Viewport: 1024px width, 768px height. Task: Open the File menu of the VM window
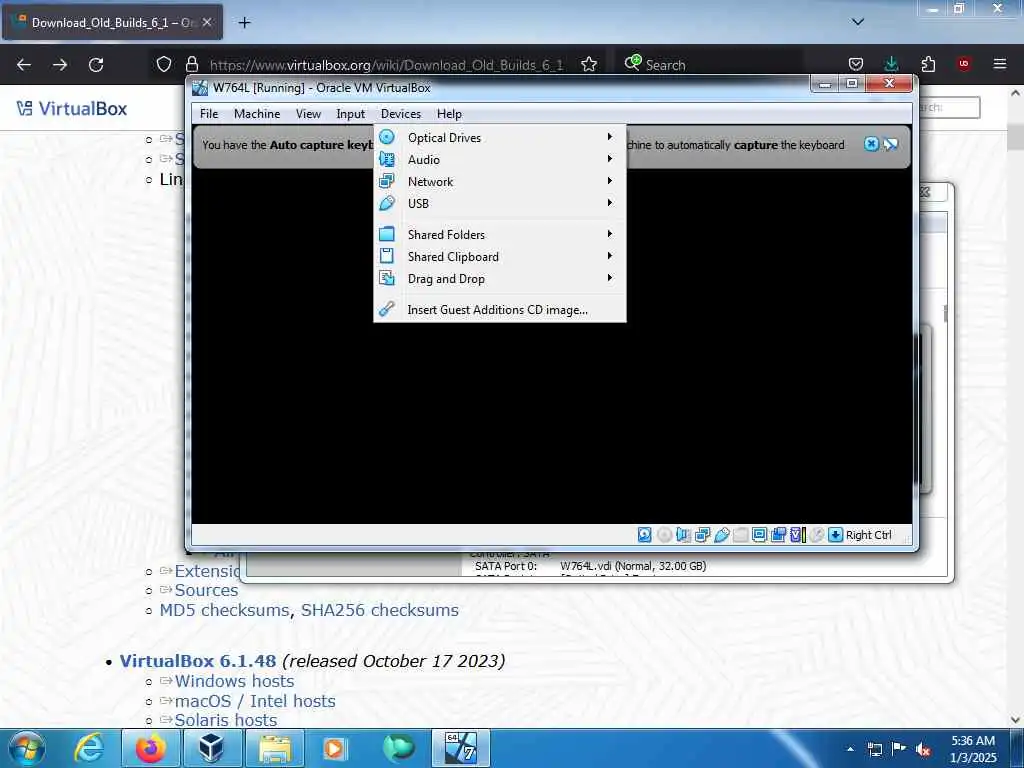tap(209, 114)
